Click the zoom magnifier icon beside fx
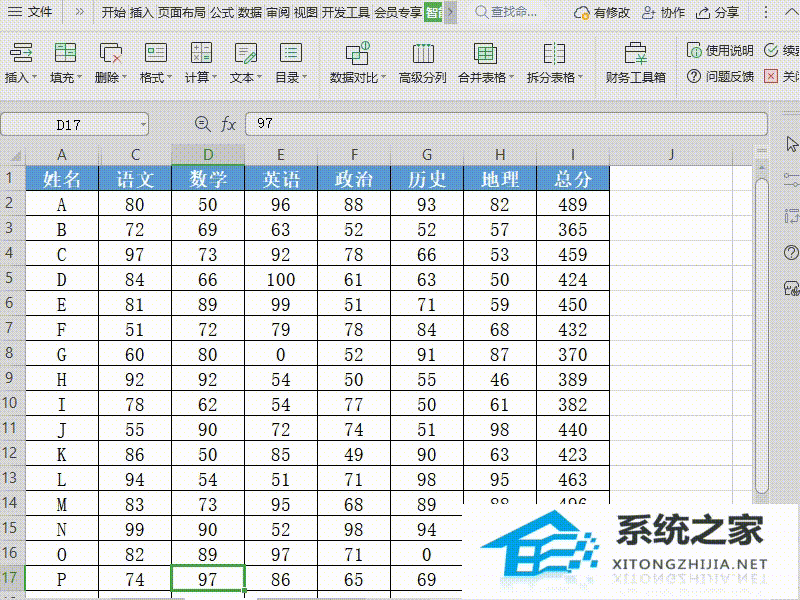Screen dimensions: 800x600 click(202, 124)
